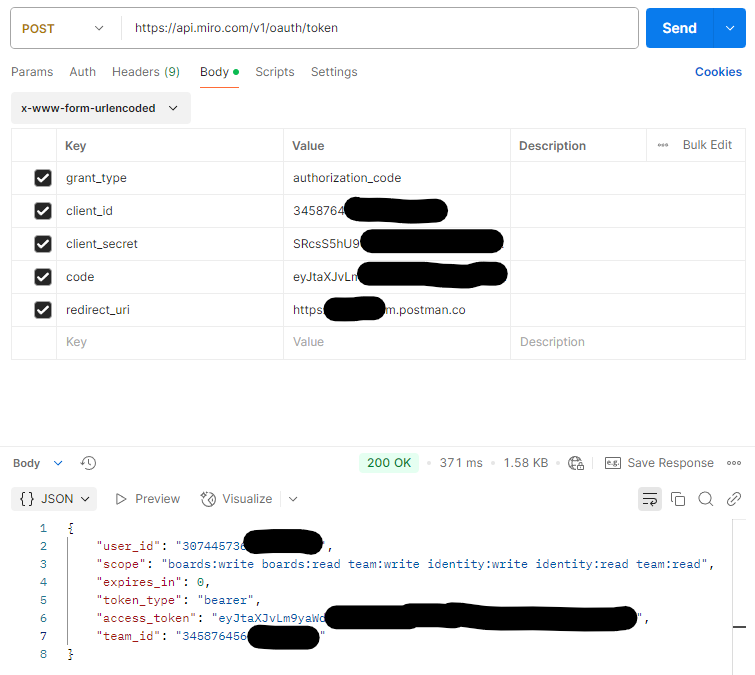Click the Send button
The height and width of the screenshot is (675, 755).
point(679,28)
